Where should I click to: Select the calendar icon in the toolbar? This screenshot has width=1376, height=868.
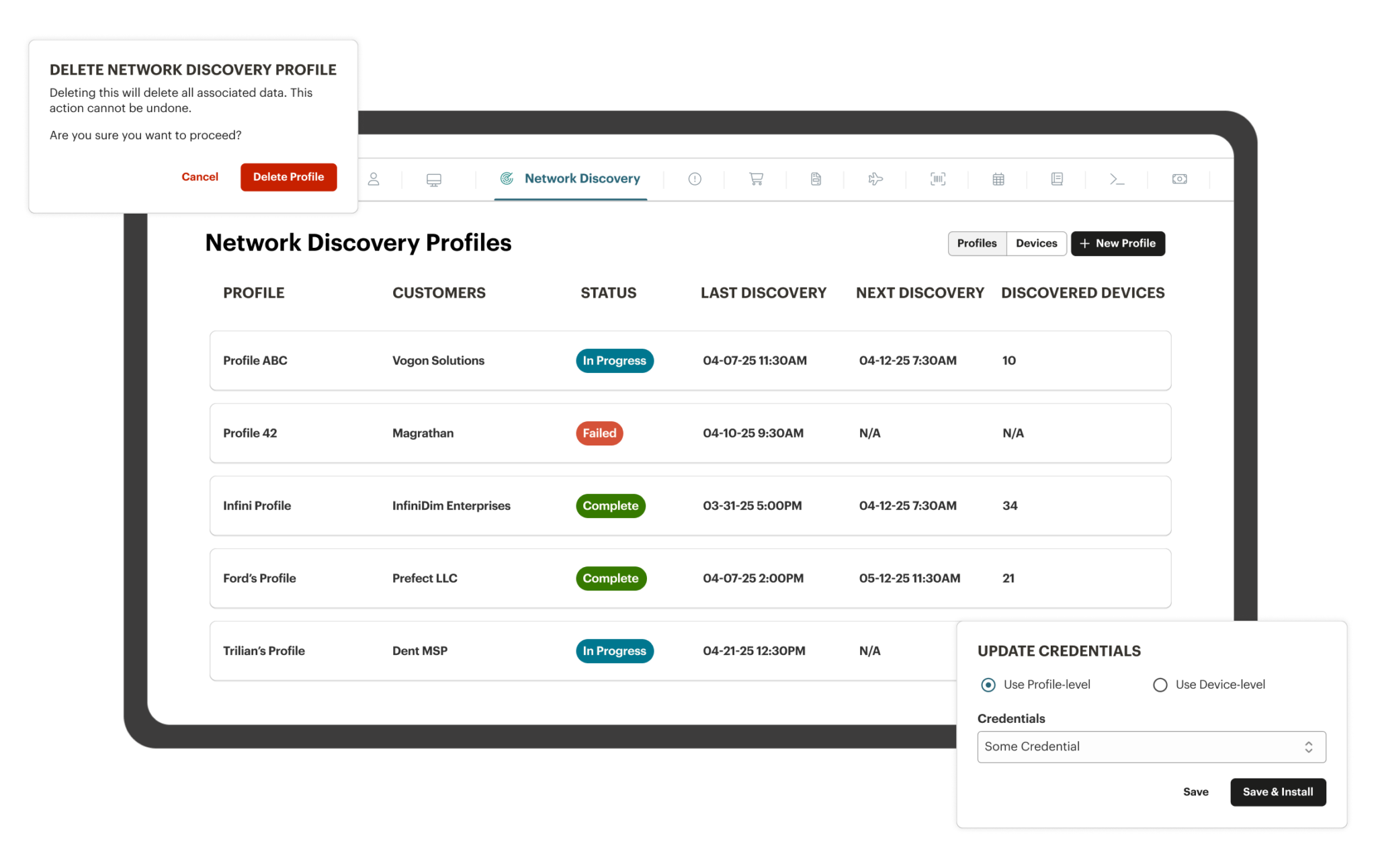(x=998, y=179)
